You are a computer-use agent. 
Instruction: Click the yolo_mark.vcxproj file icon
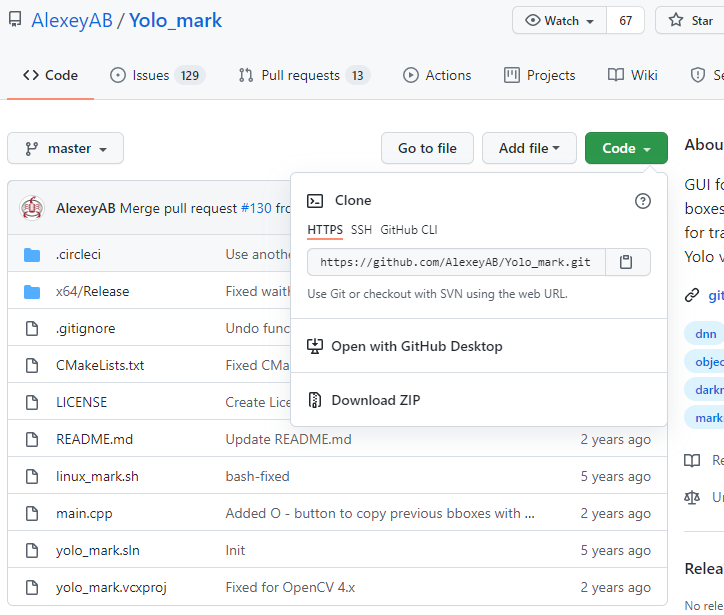(32, 587)
